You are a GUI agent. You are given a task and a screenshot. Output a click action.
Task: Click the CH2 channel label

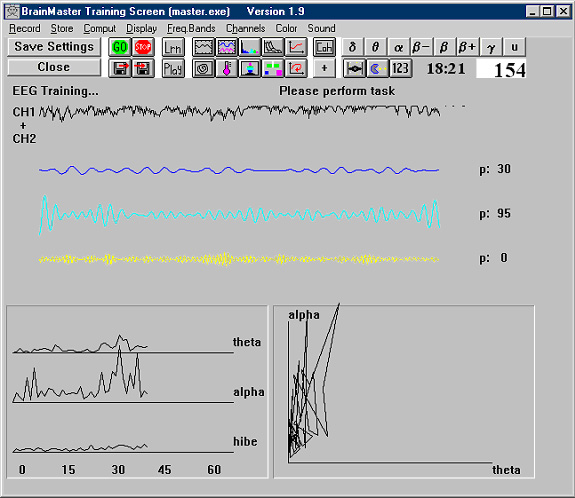coord(24,139)
